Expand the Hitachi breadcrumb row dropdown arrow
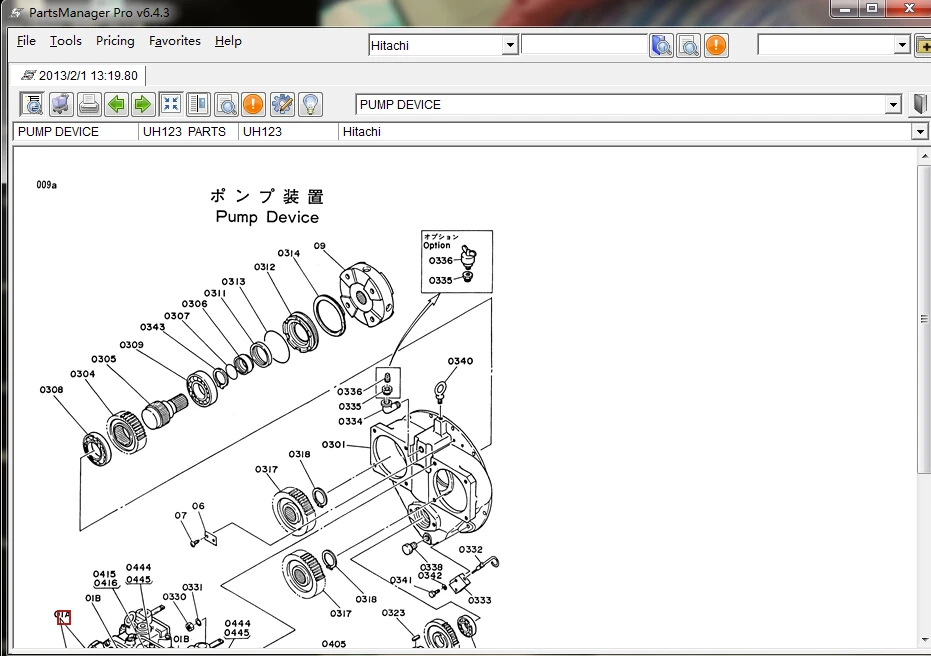931x656 pixels. click(x=920, y=132)
